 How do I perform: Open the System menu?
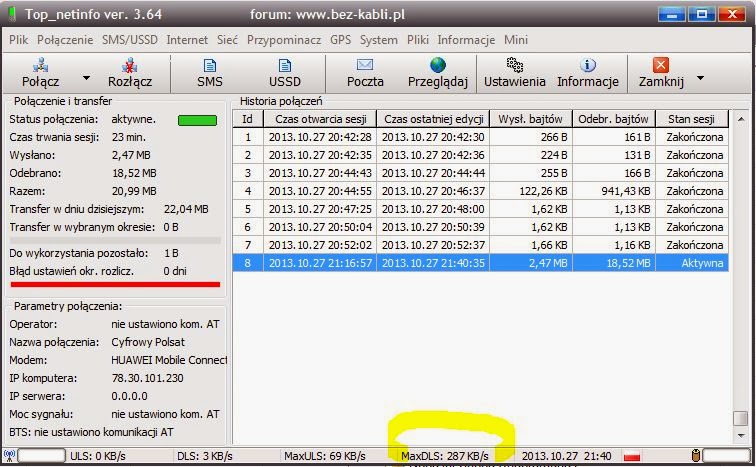point(379,40)
